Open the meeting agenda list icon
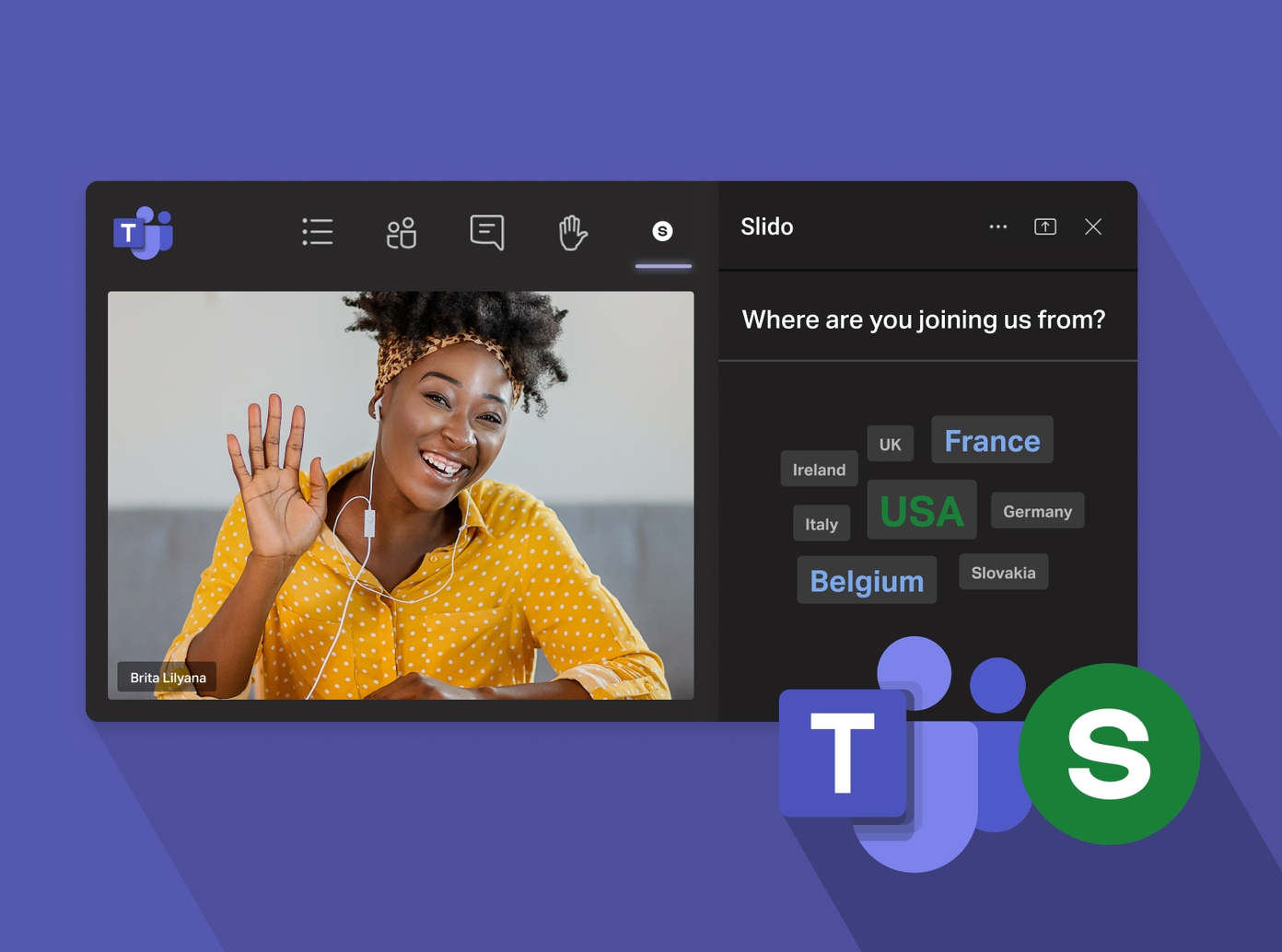 (317, 232)
